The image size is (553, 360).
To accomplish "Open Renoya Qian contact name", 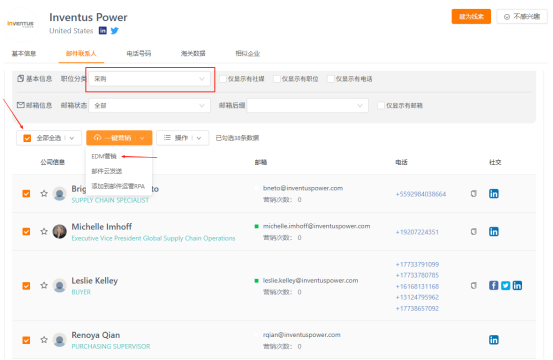I will point(96,335).
